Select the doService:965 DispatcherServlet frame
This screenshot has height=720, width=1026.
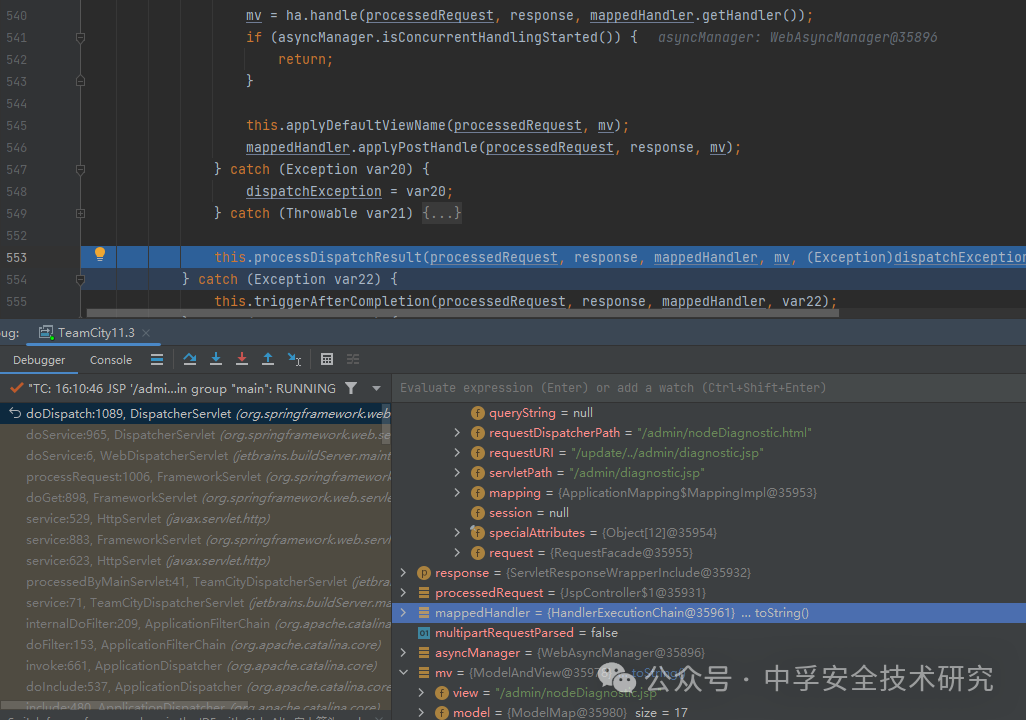click(x=196, y=435)
